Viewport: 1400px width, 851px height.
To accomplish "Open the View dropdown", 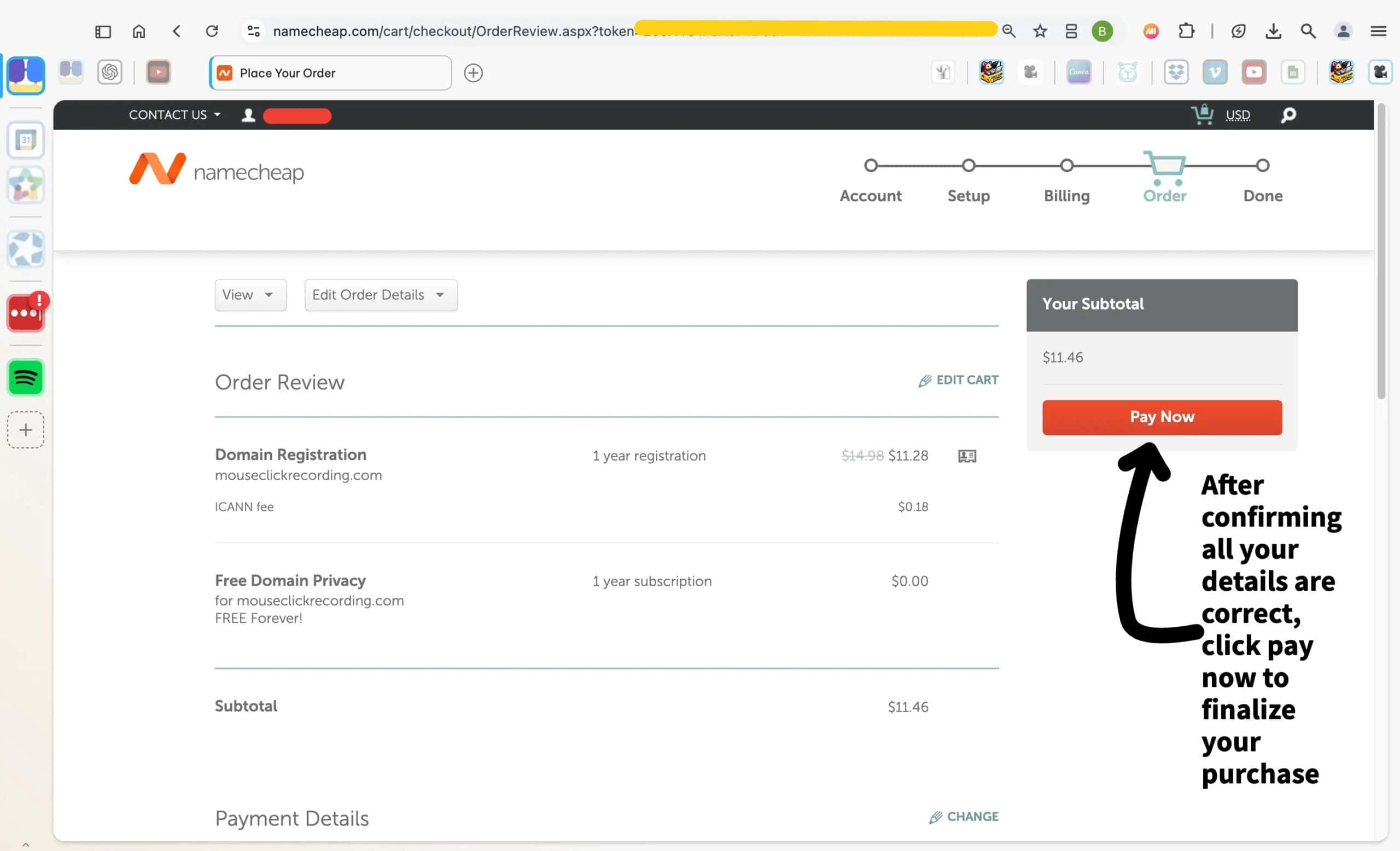I will [250, 295].
